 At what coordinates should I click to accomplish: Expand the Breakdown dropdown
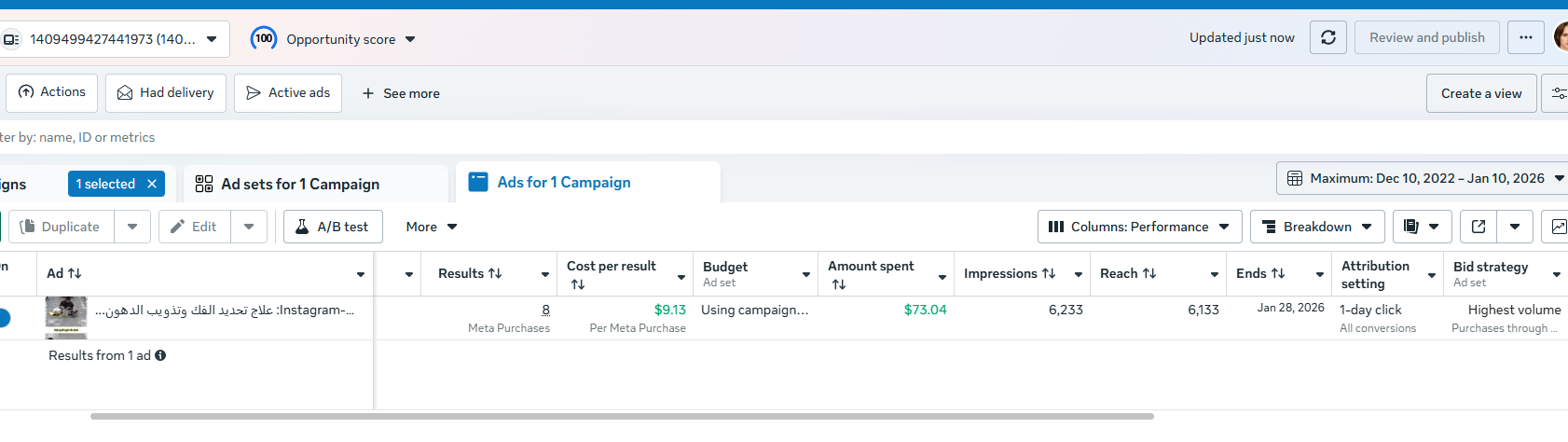coord(1317,227)
